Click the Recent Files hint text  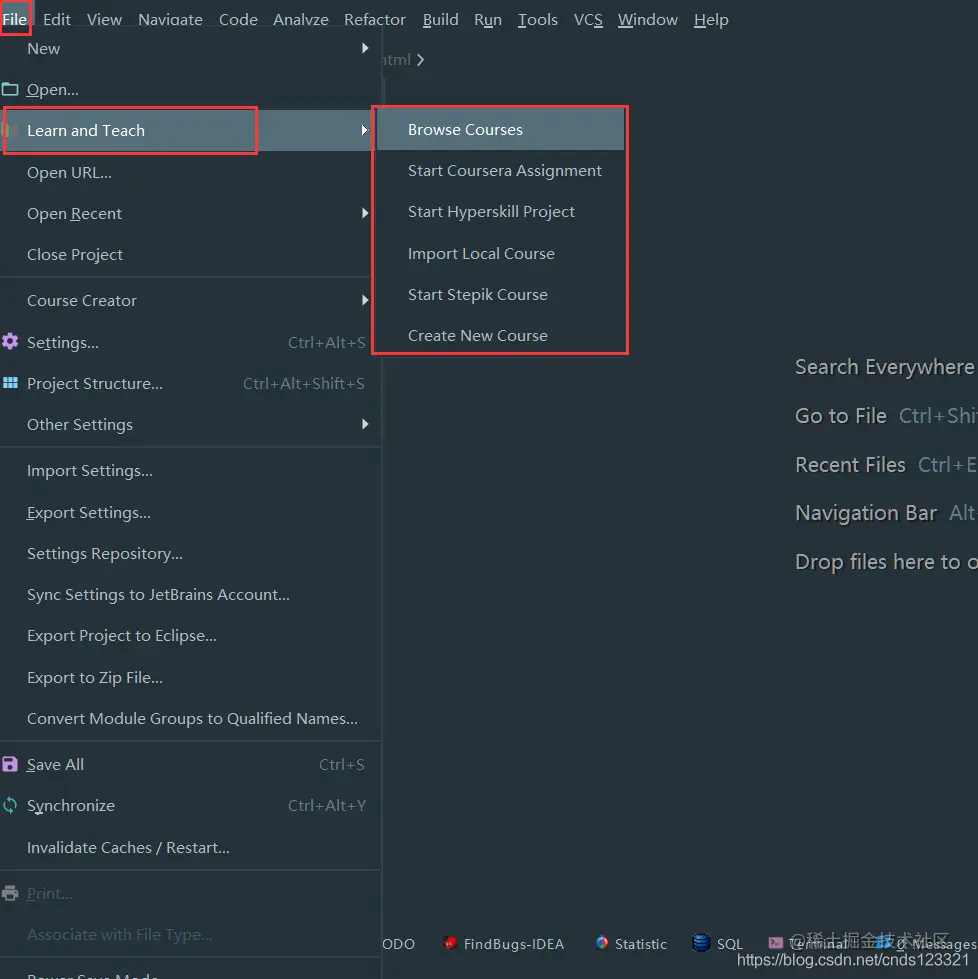(x=850, y=465)
